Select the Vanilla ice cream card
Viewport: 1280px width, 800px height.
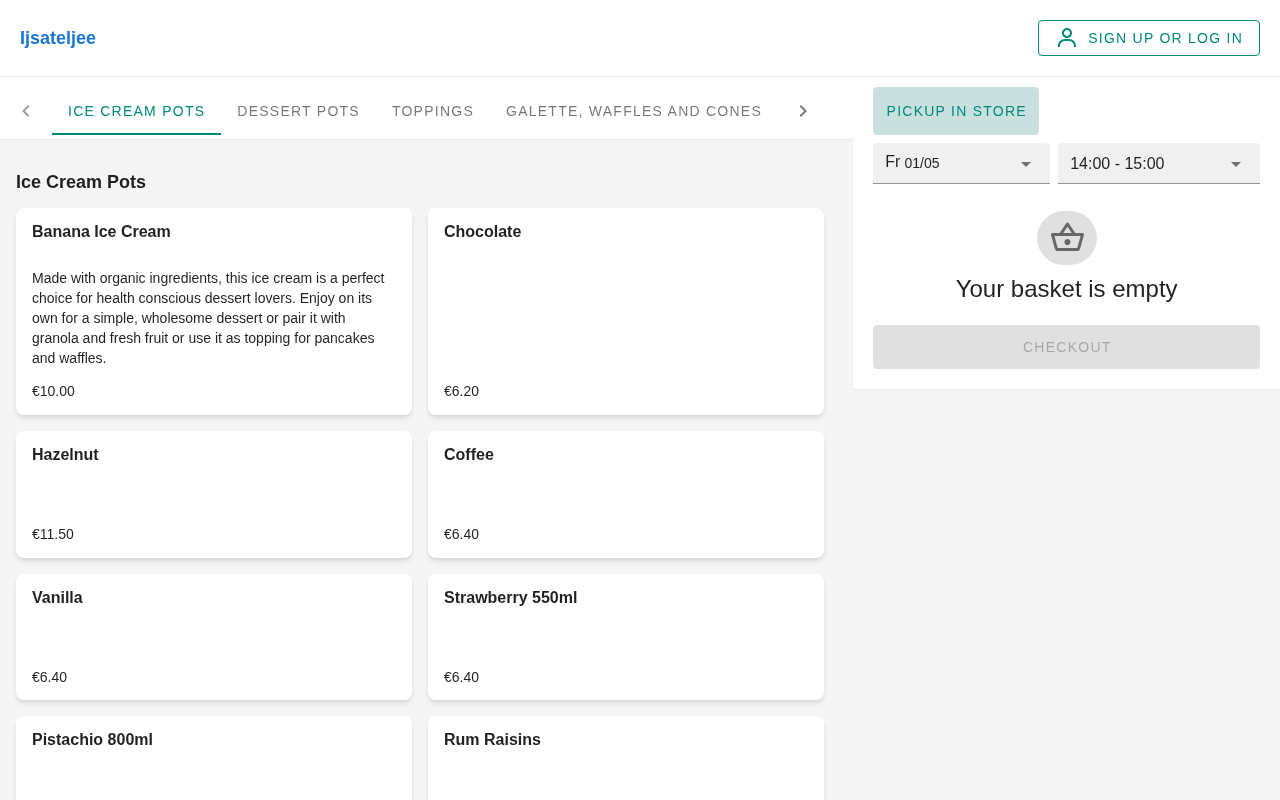pyautogui.click(x=214, y=637)
